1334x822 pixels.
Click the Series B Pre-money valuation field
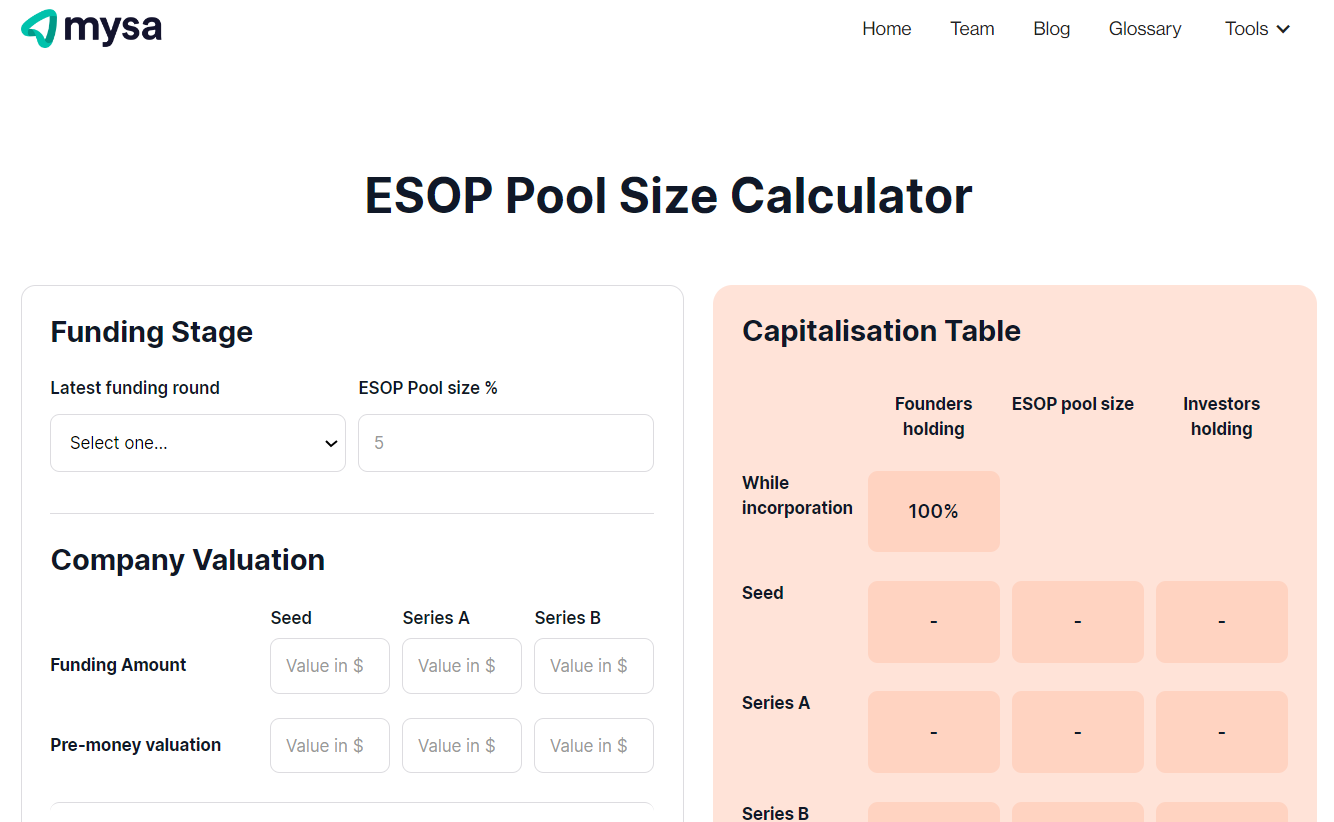pyautogui.click(x=593, y=745)
